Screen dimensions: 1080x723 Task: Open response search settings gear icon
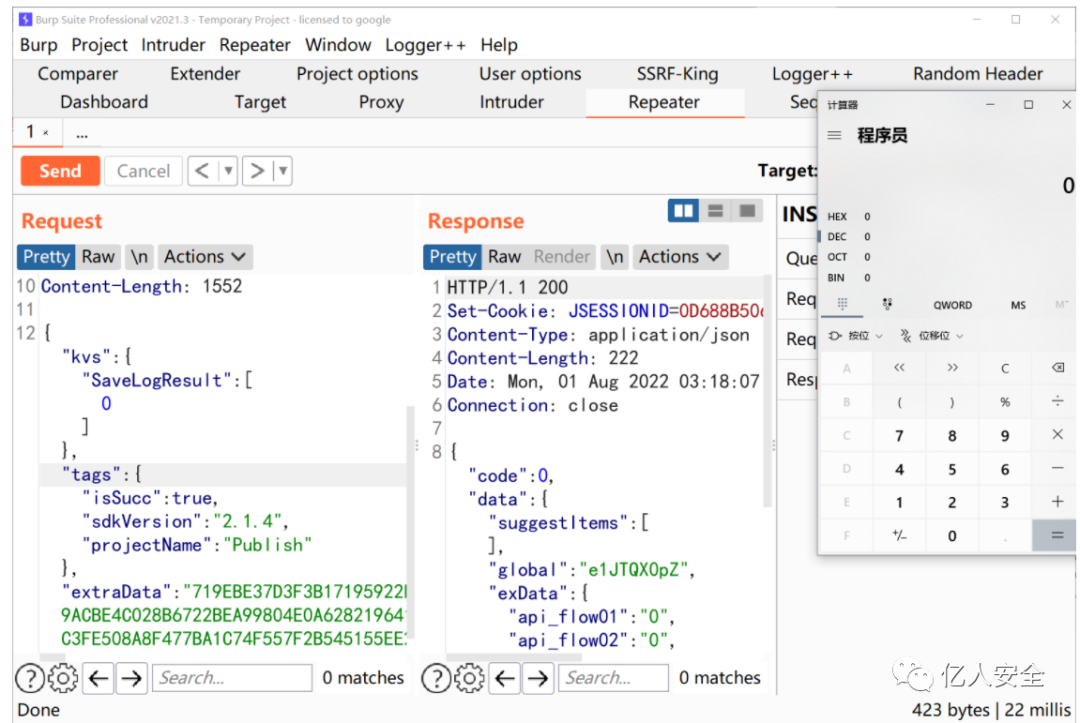[469, 678]
